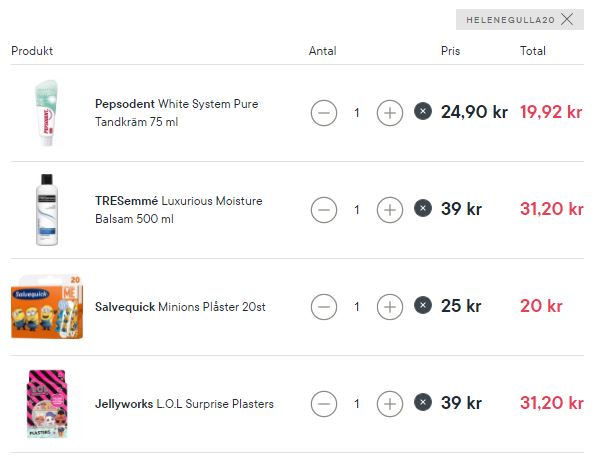
Task: Increase quantity of Salvequick Minions plasters
Action: point(390,307)
